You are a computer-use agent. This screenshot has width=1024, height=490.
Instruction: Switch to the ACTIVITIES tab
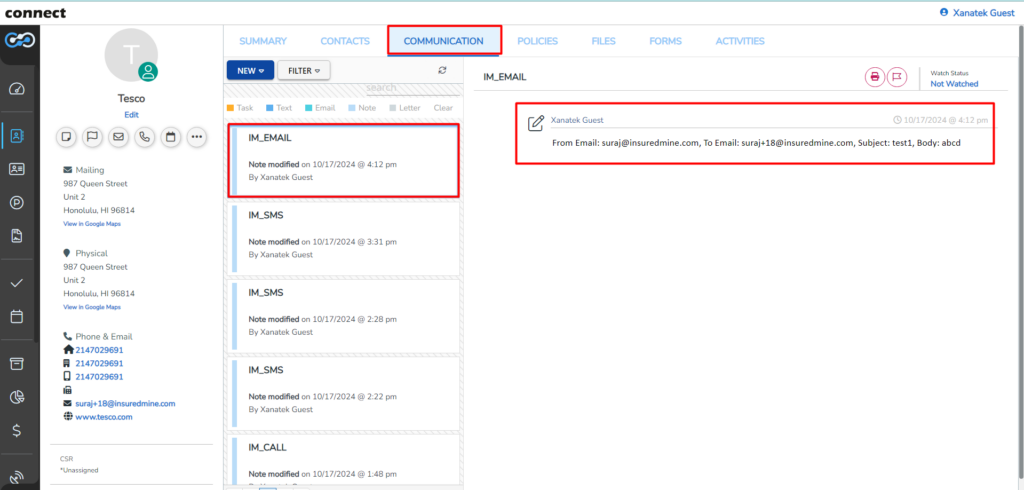click(740, 41)
